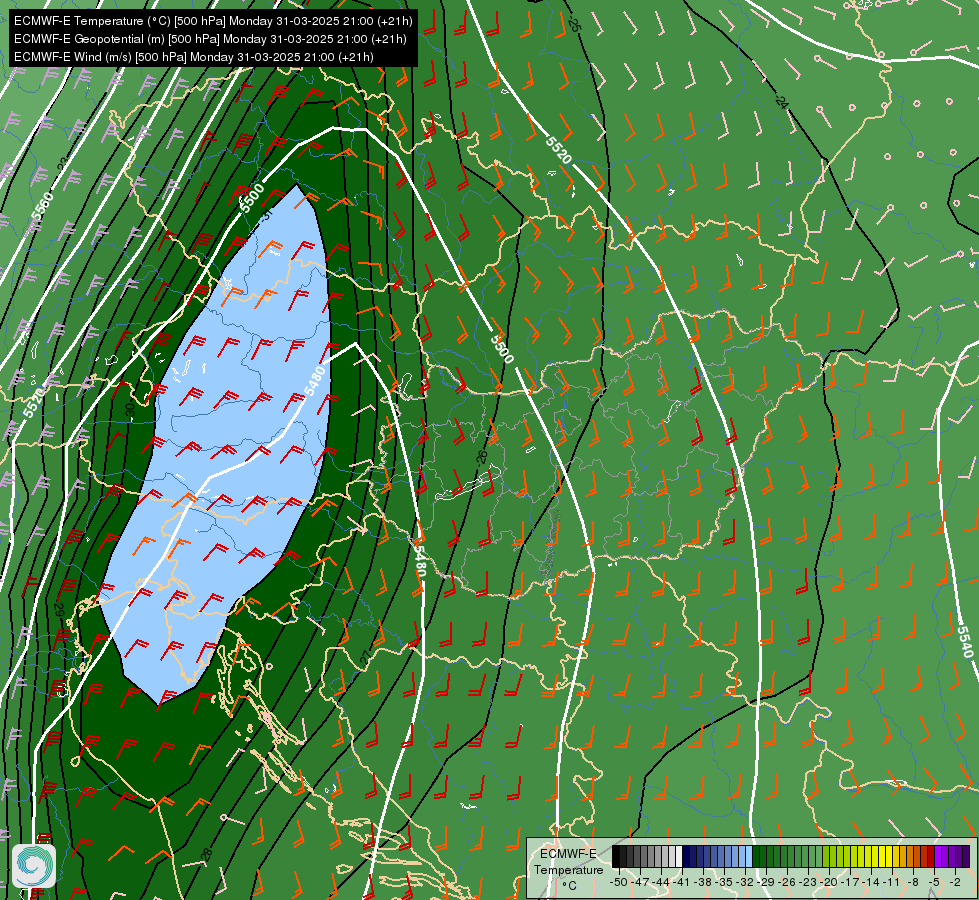Screen dimensions: 979x900
Task: Click the isotherm label 28
Action: tap(207, 854)
